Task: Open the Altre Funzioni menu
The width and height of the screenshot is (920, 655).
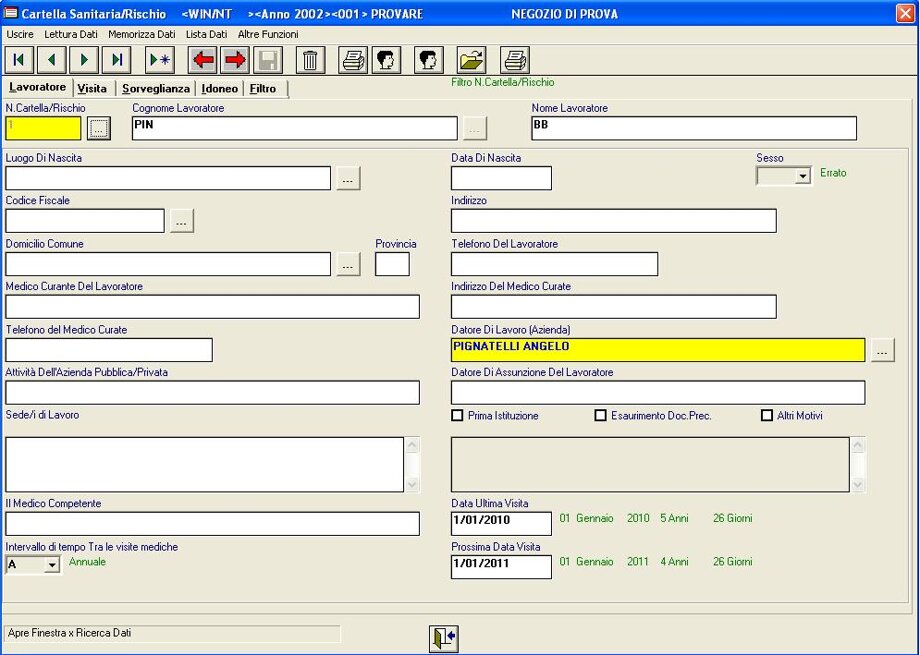Action: click(x=268, y=34)
